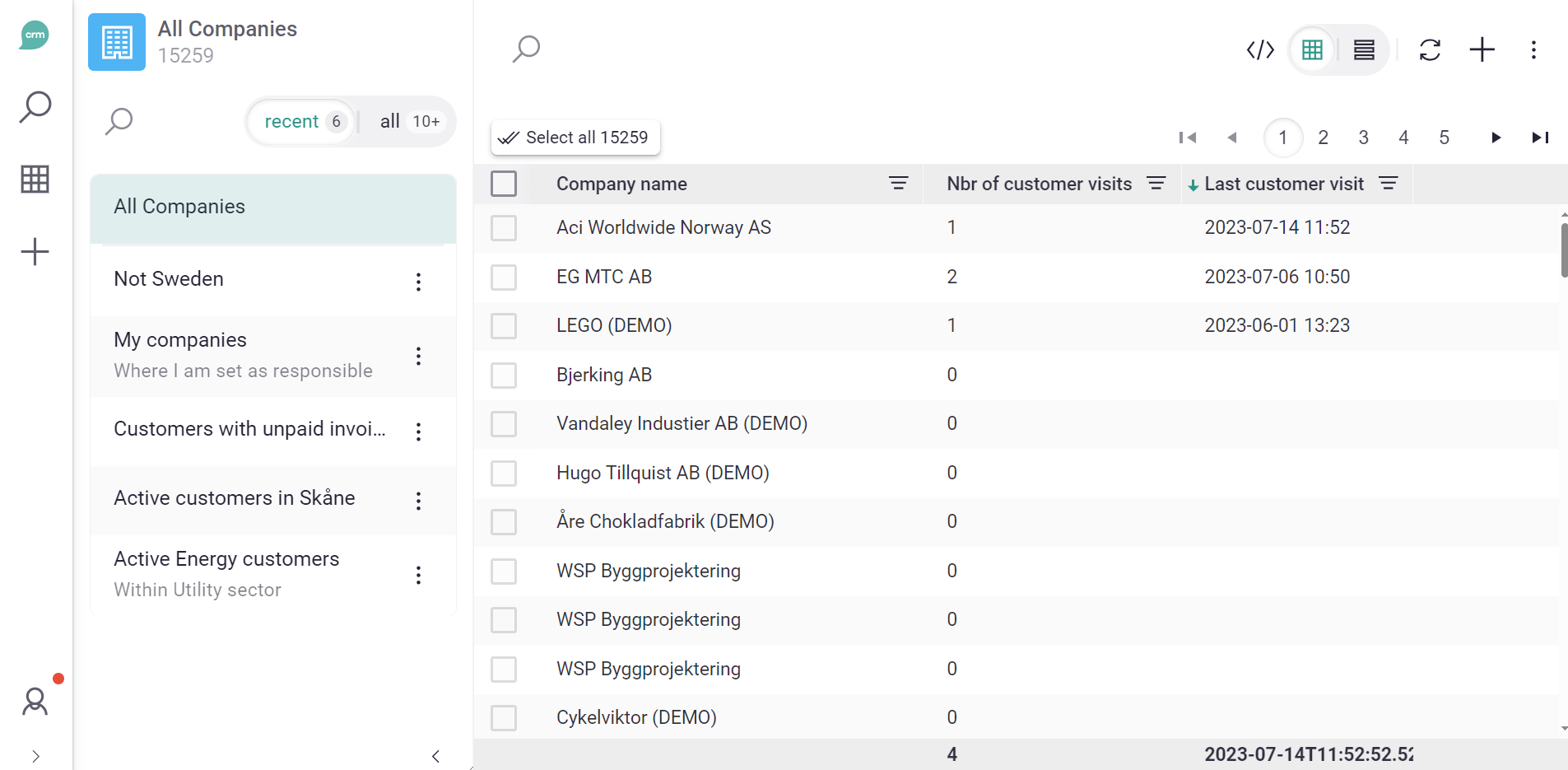Click the code view icon in toolbar
Screen dimensions: 1568x770
[1260, 50]
